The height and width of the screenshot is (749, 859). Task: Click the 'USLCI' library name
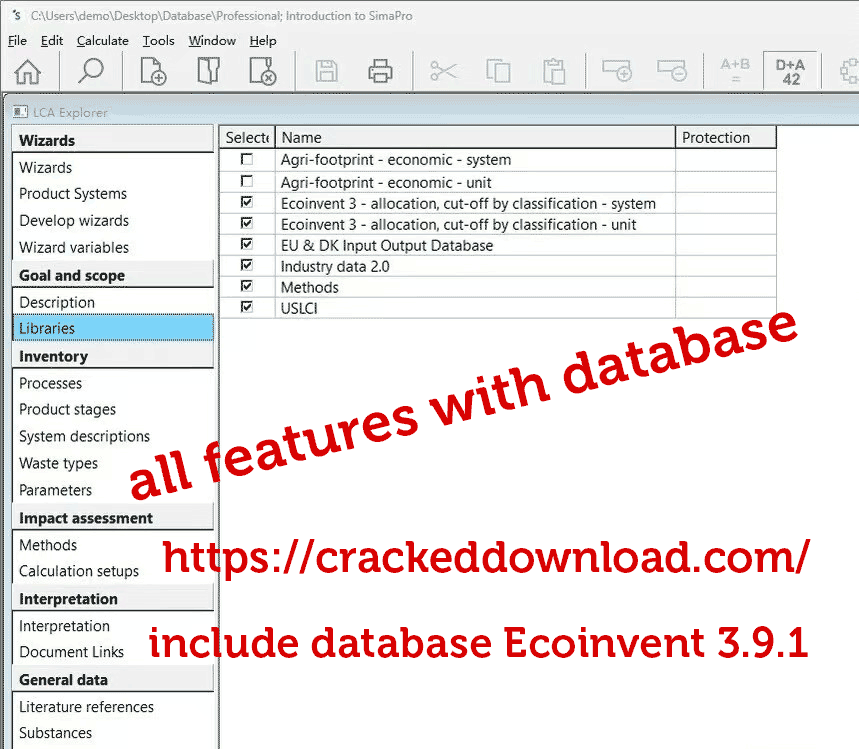click(299, 308)
